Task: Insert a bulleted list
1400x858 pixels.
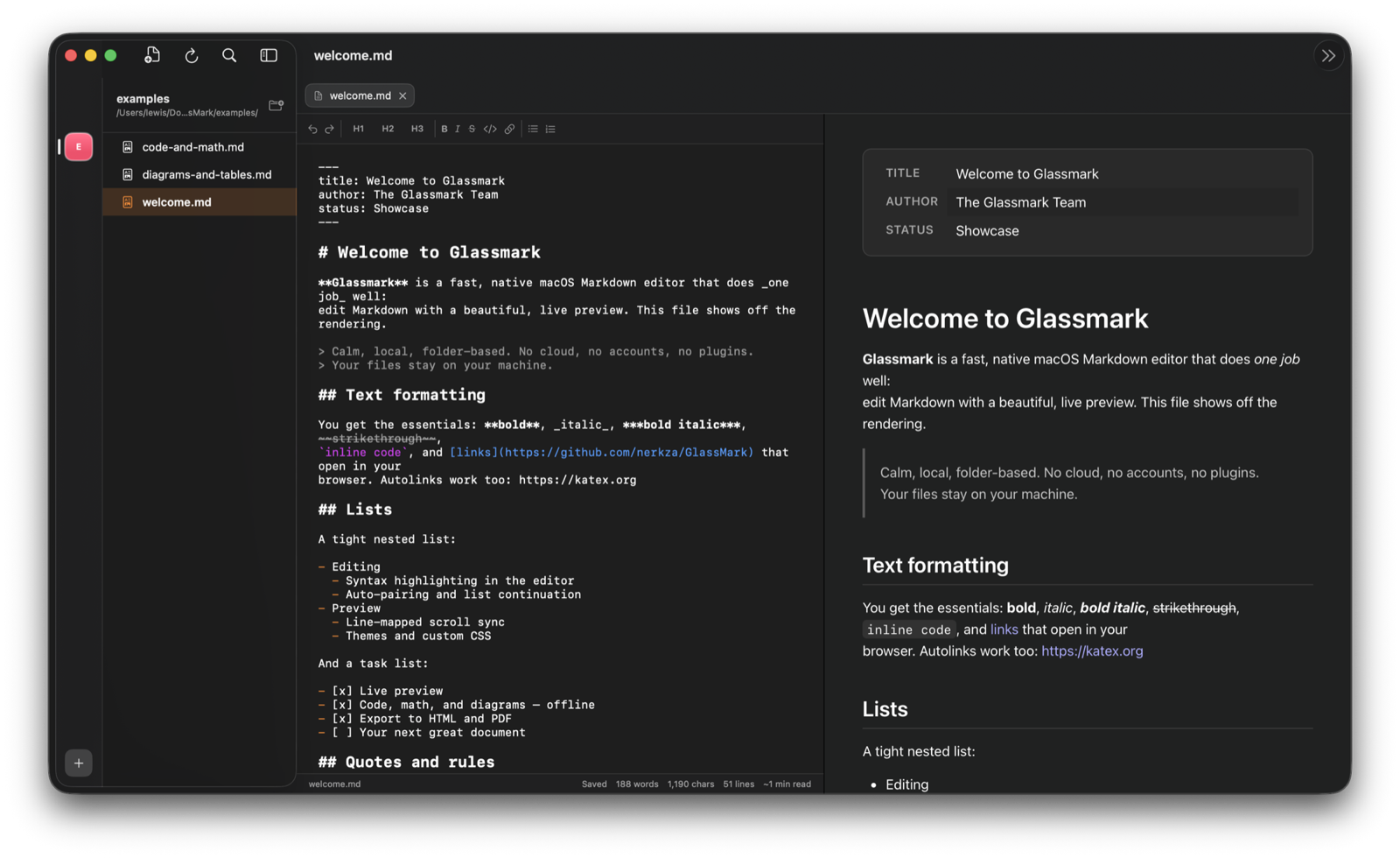Action: click(533, 129)
